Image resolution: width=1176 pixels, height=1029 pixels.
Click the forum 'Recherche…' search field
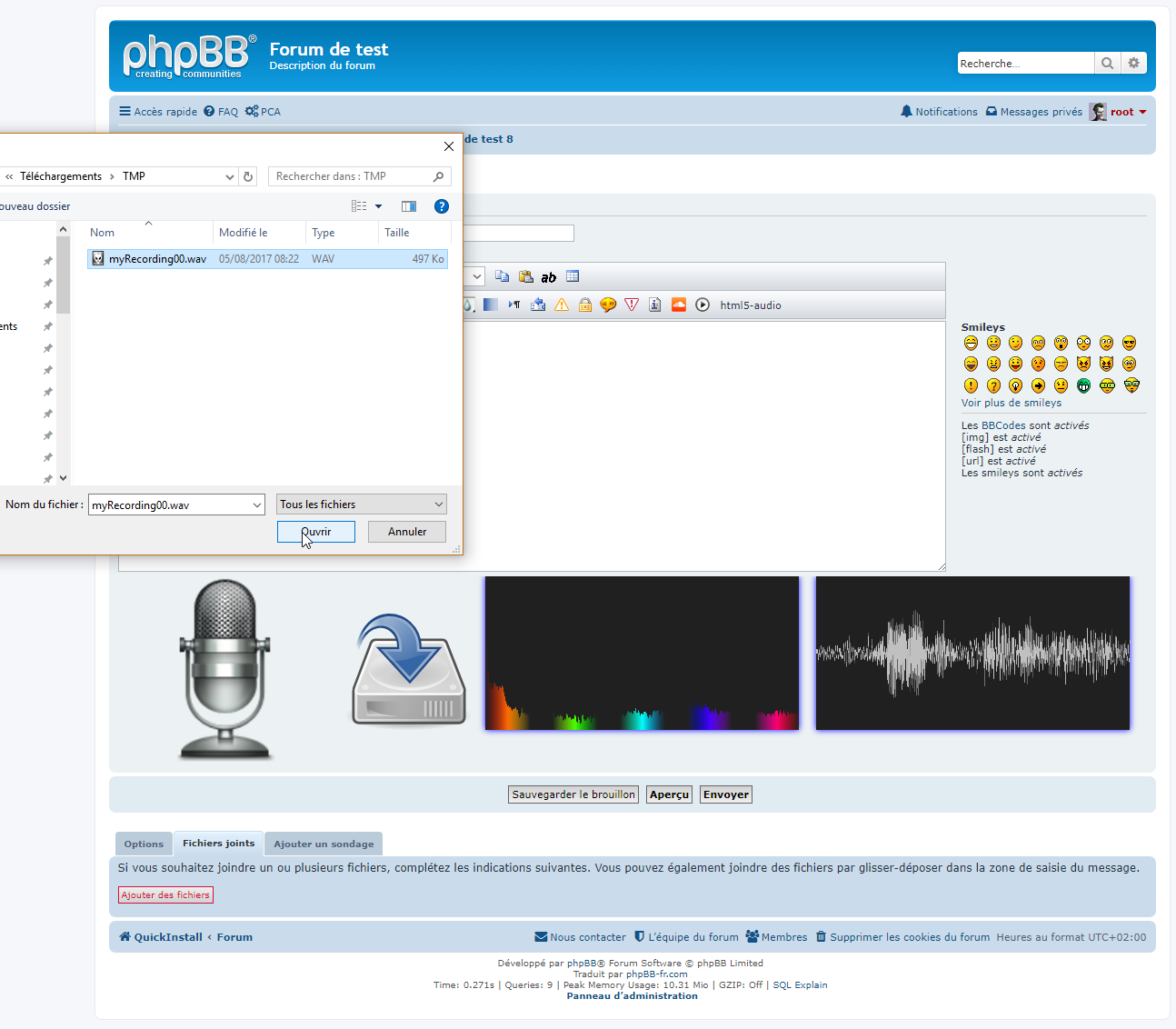pyautogui.click(x=1025, y=63)
